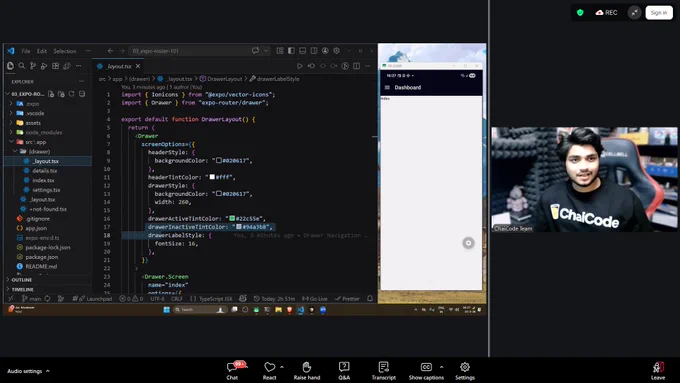Raise hand in the Zoom meeting
Screen dimensions: 680x383
[307, 371]
